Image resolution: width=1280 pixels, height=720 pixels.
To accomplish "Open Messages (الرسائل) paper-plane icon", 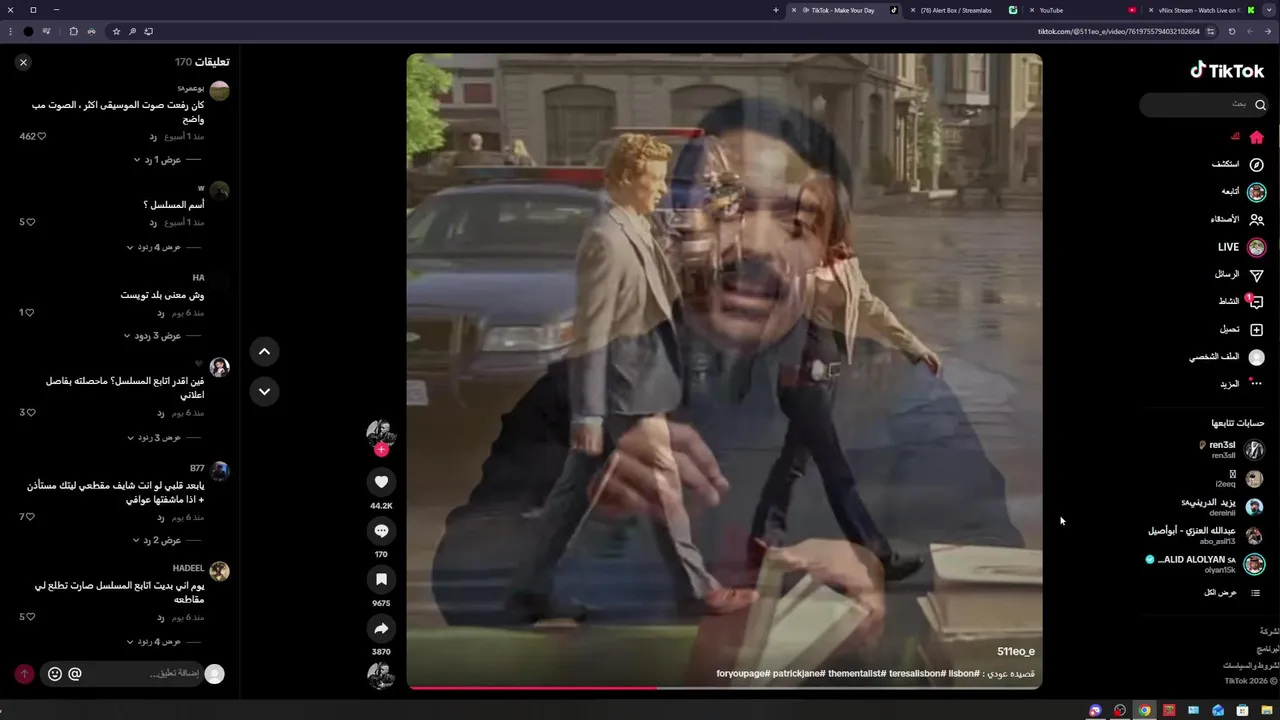I will click(x=1256, y=275).
